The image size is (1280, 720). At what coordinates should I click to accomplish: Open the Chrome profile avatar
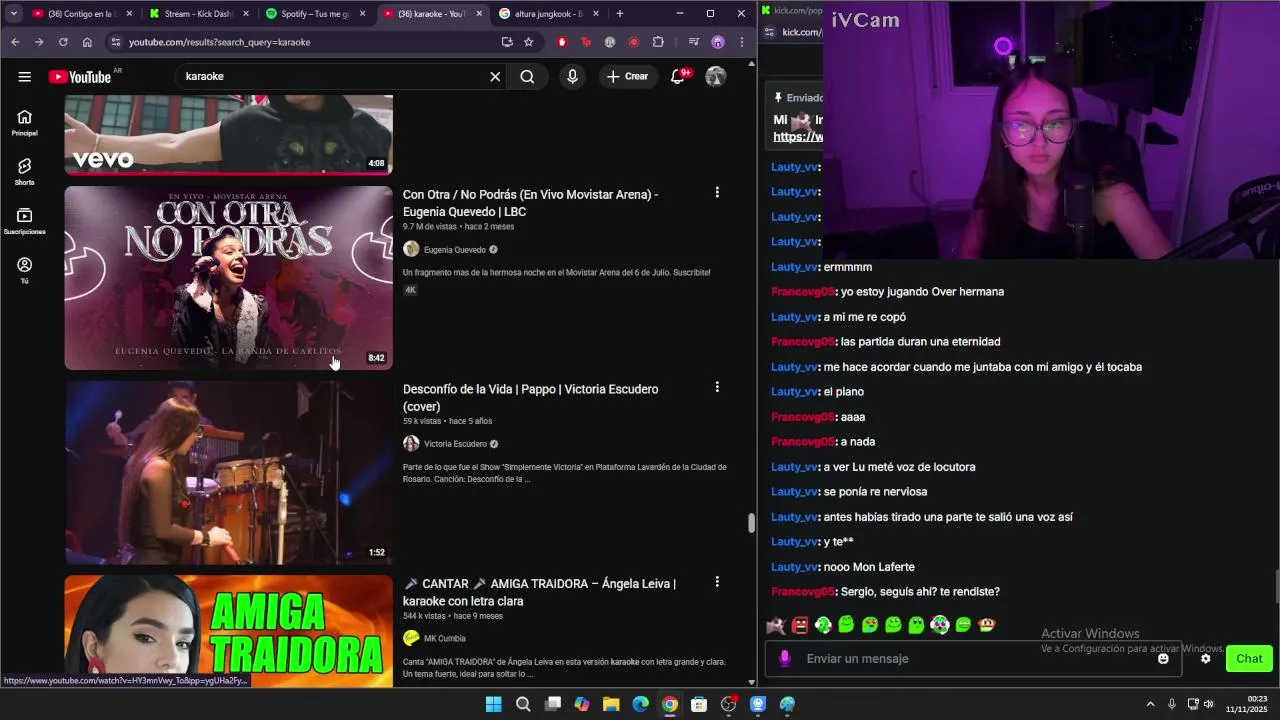click(718, 42)
